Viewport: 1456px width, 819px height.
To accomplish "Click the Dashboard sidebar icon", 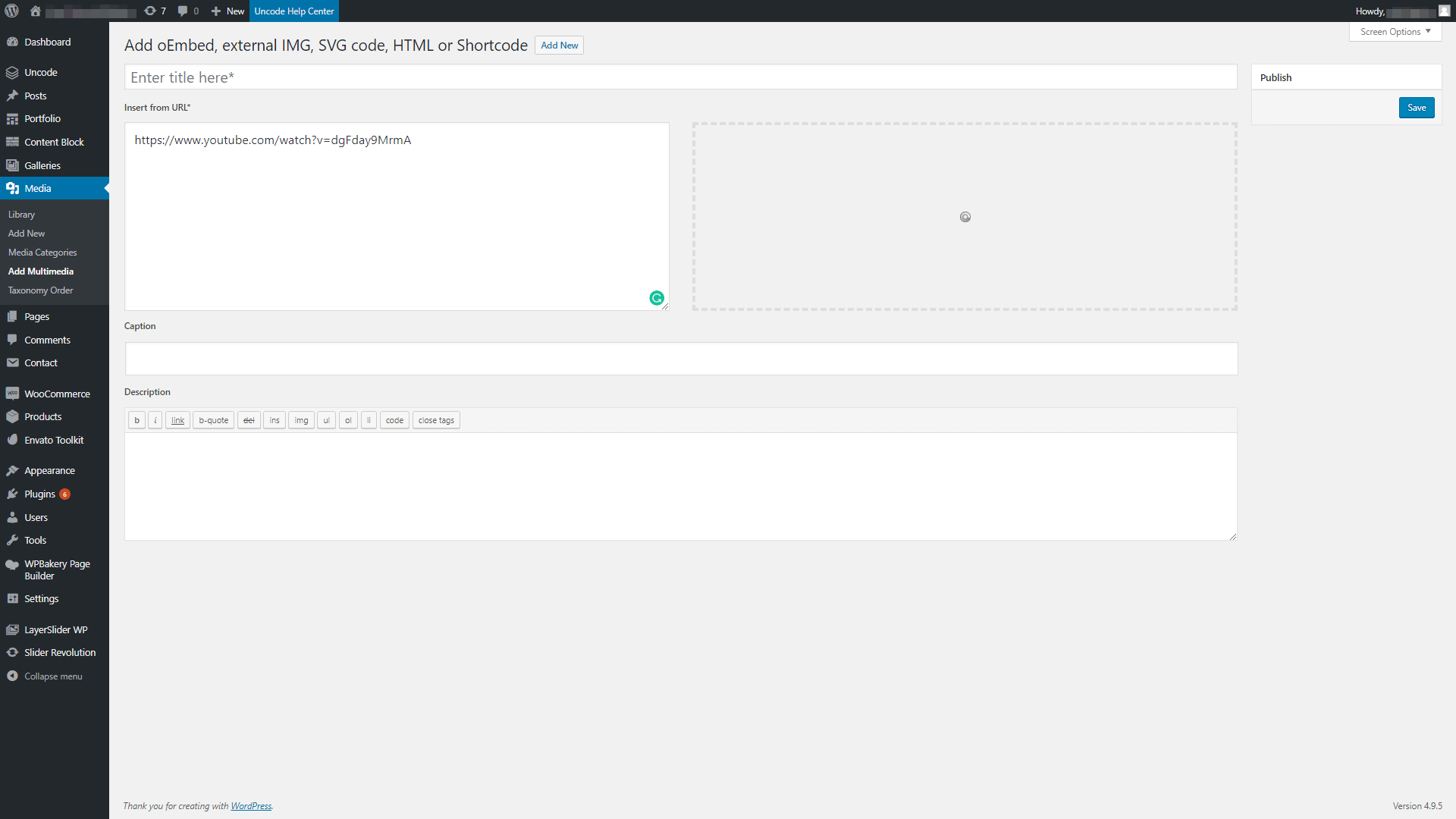I will pyautogui.click(x=13, y=42).
